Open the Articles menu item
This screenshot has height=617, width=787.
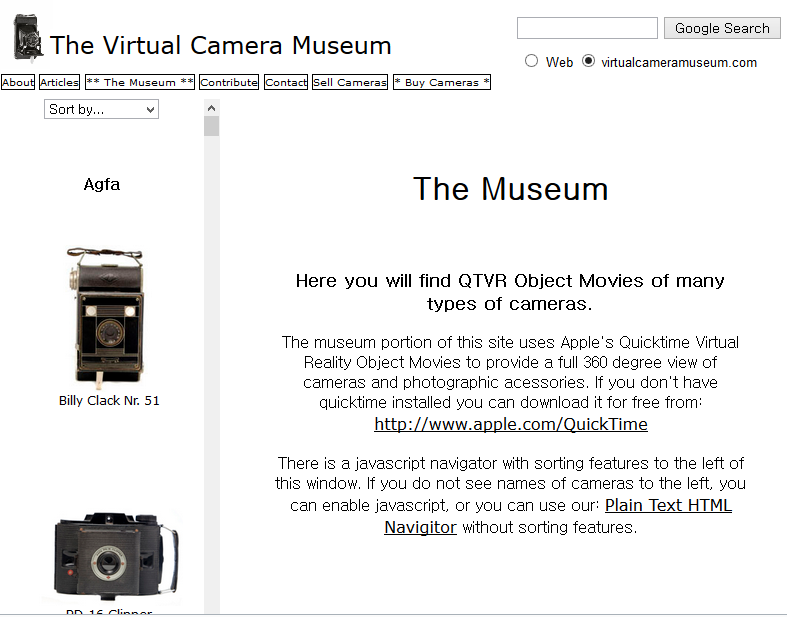pos(60,82)
